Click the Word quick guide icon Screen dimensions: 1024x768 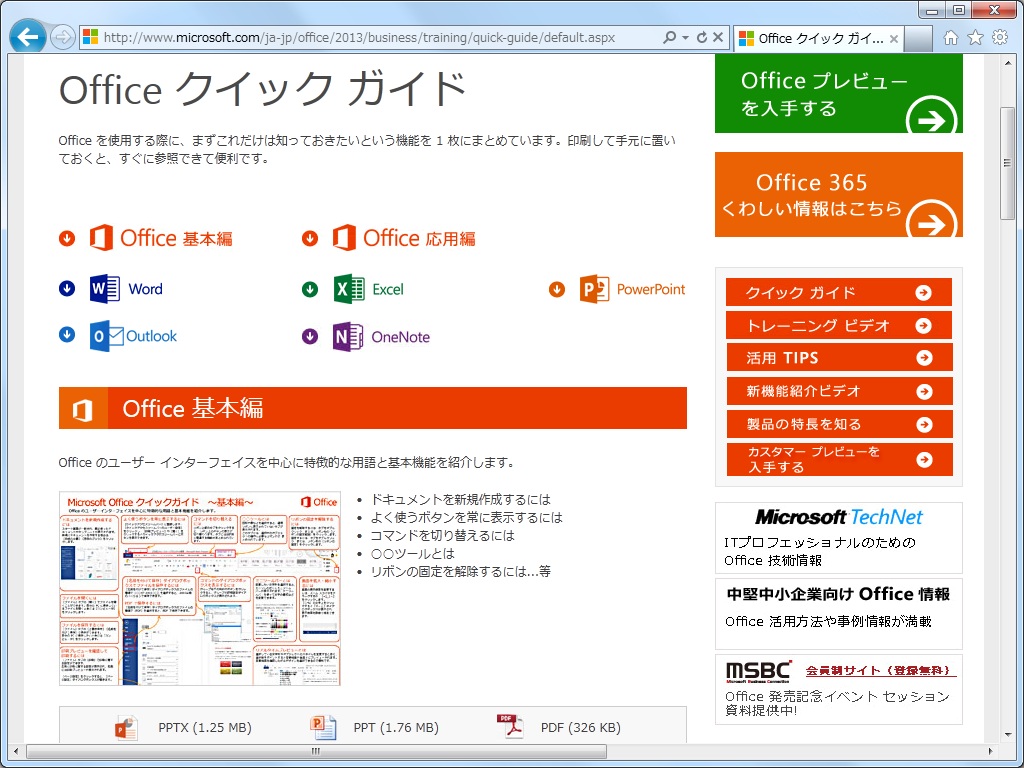(102, 289)
